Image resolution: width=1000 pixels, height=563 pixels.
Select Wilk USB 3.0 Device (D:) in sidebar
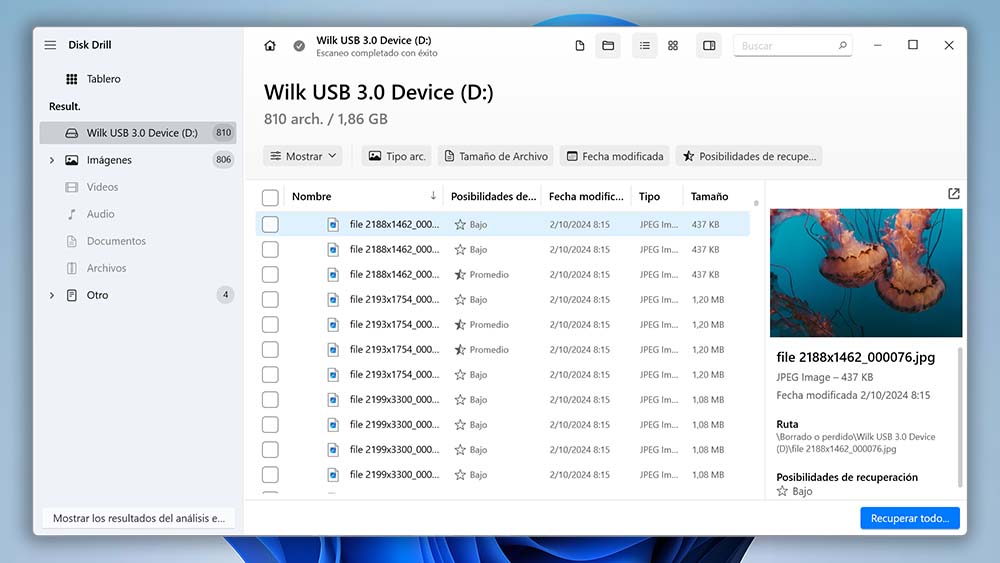138,133
